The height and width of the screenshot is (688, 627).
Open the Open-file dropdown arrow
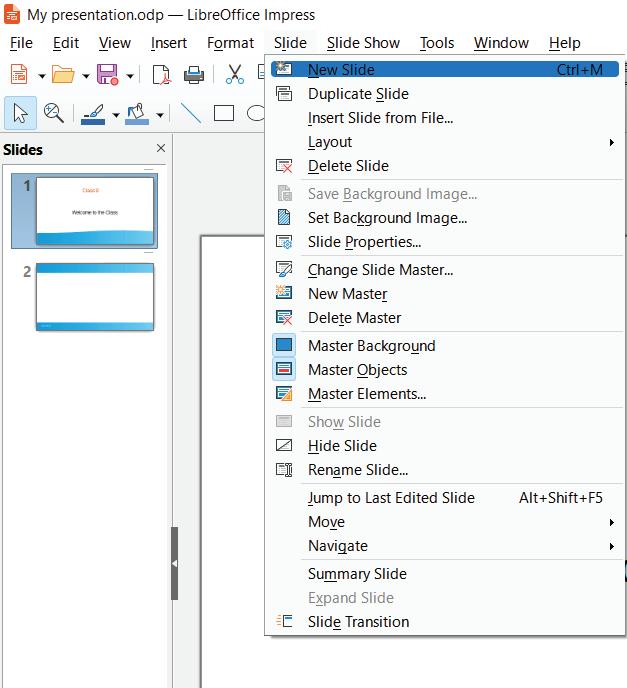click(x=86, y=76)
